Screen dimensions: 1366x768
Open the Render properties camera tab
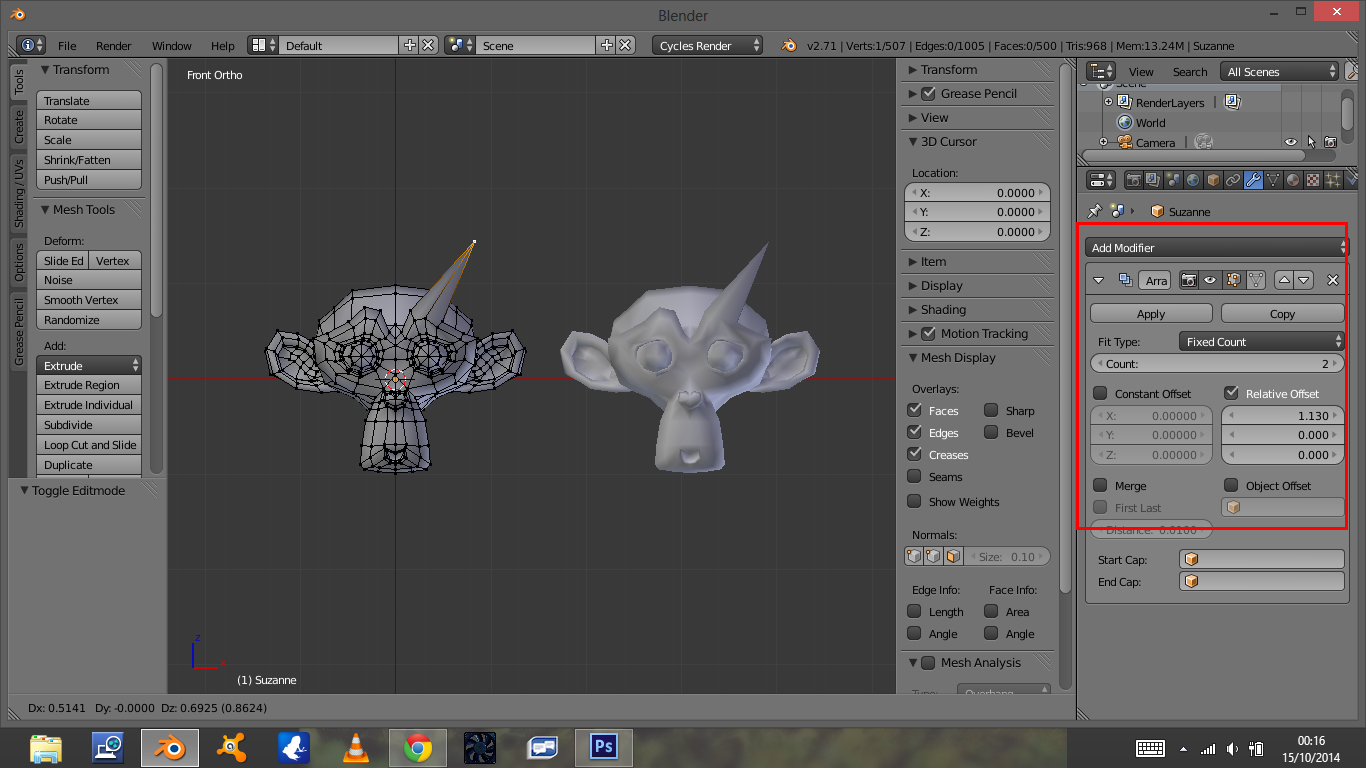(x=1133, y=180)
